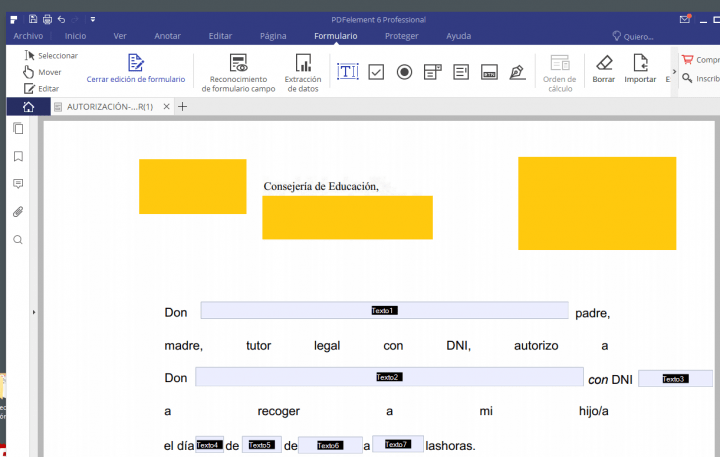Click the Importar button

click(640, 69)
